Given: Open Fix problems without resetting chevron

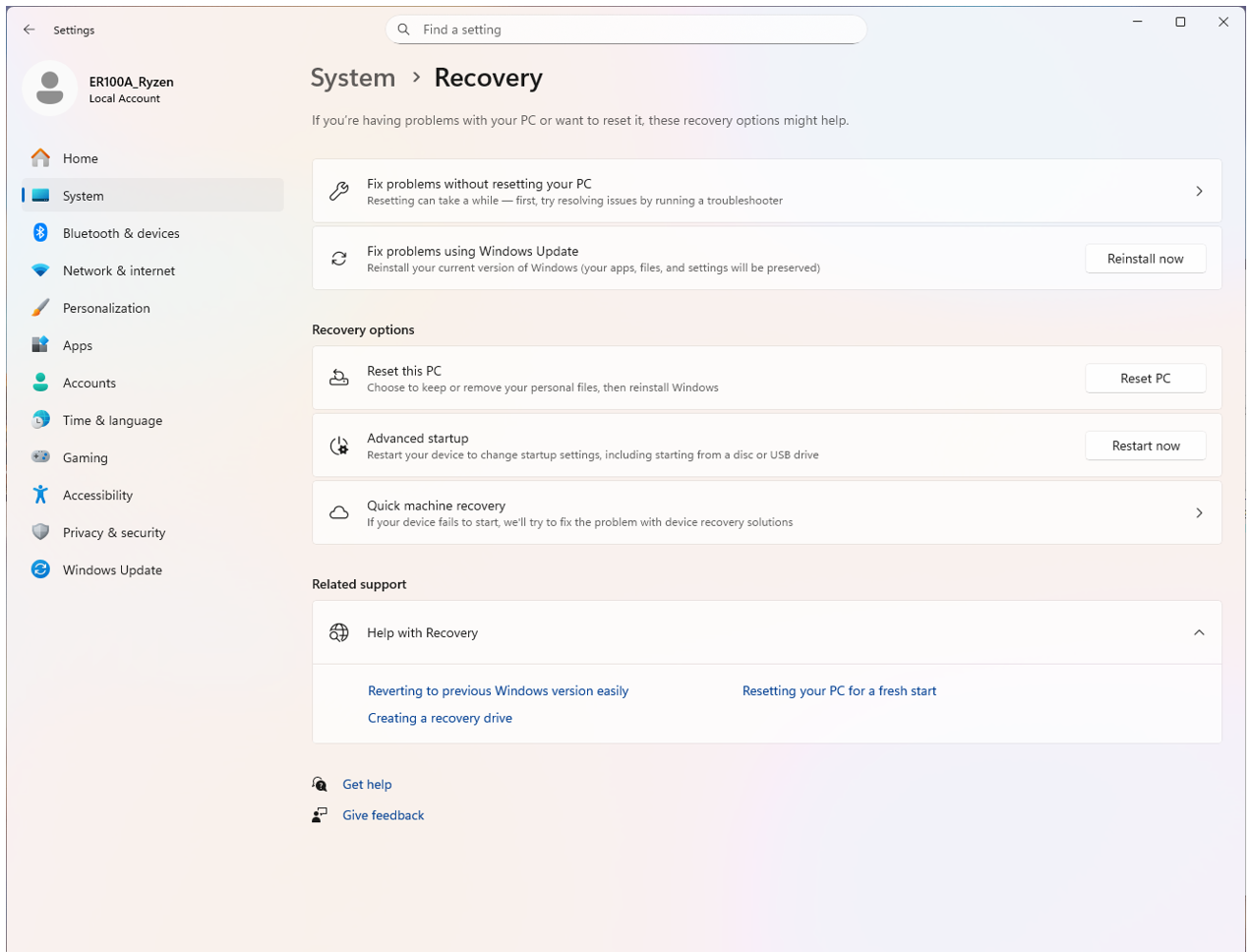Looking at the screenshot, I should click(1199, 191).
